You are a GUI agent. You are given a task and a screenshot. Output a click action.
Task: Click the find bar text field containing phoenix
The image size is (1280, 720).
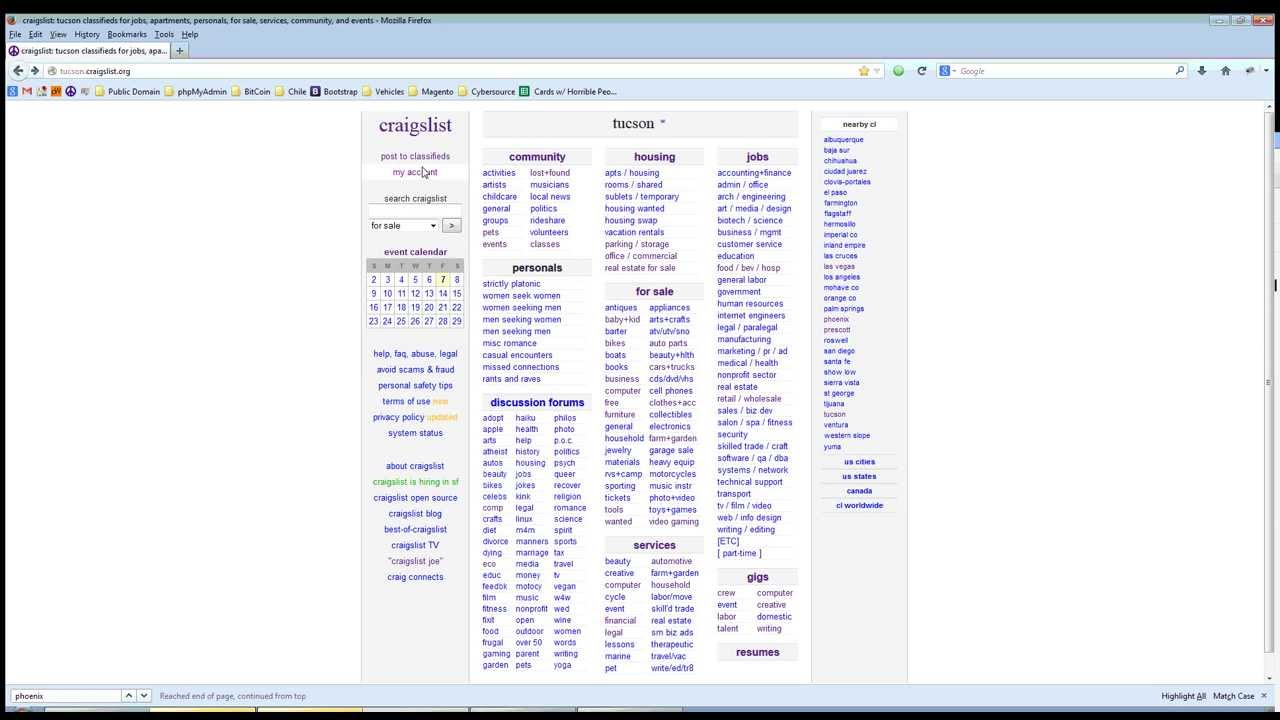coord(66,696)
